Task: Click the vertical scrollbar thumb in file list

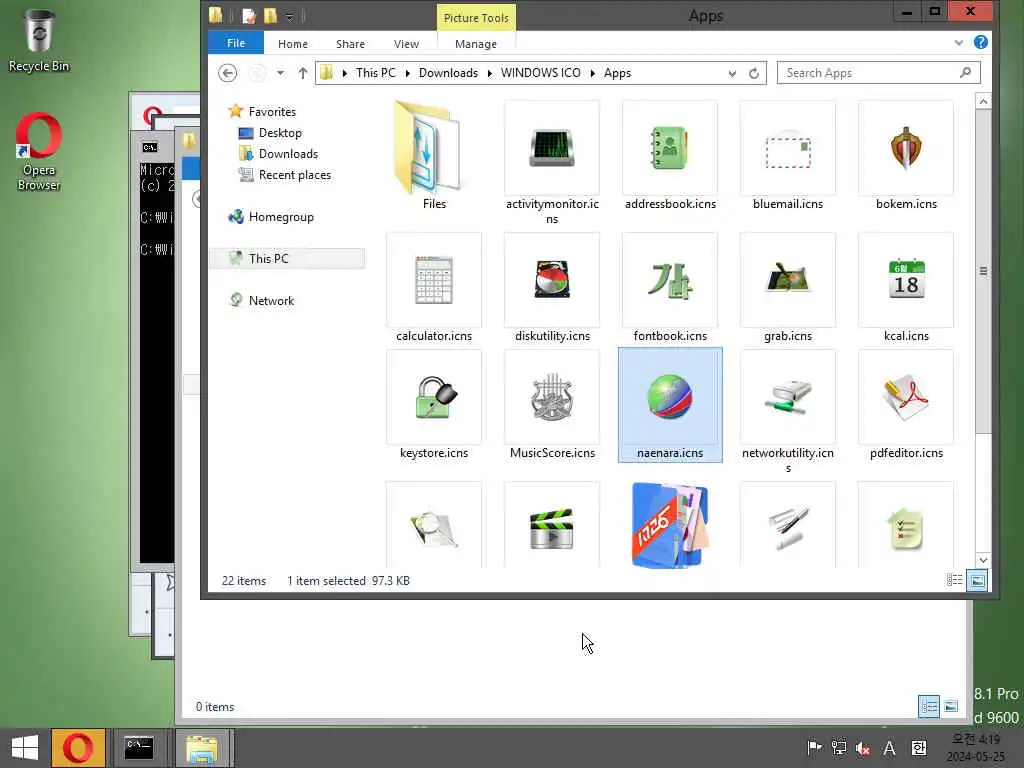Action: (983, 270)
